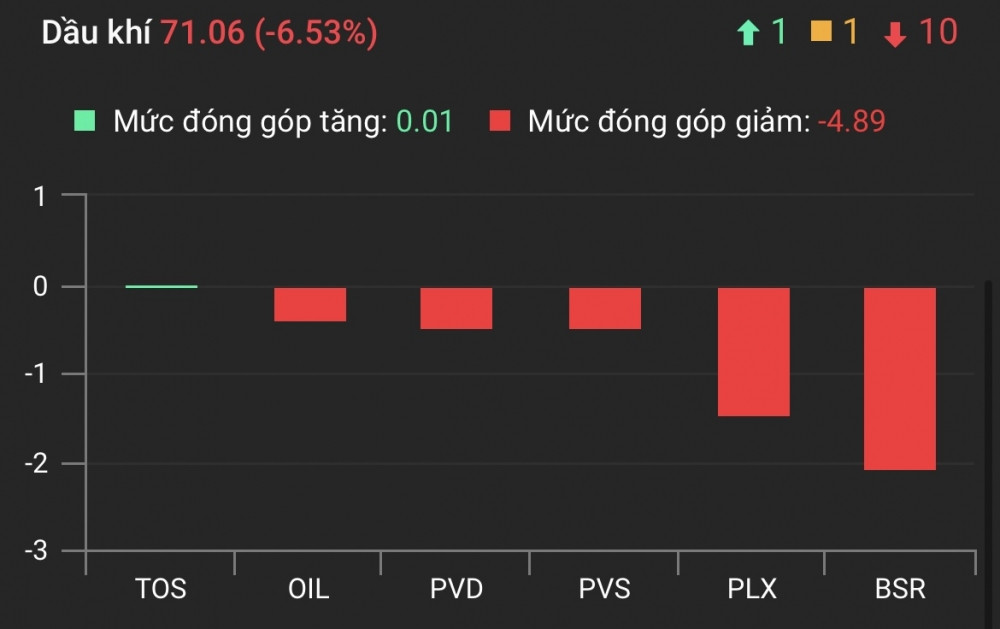Click the green up arrow icon
The height and width of the screenshot is (629, 1000).
tap(748, 34)
